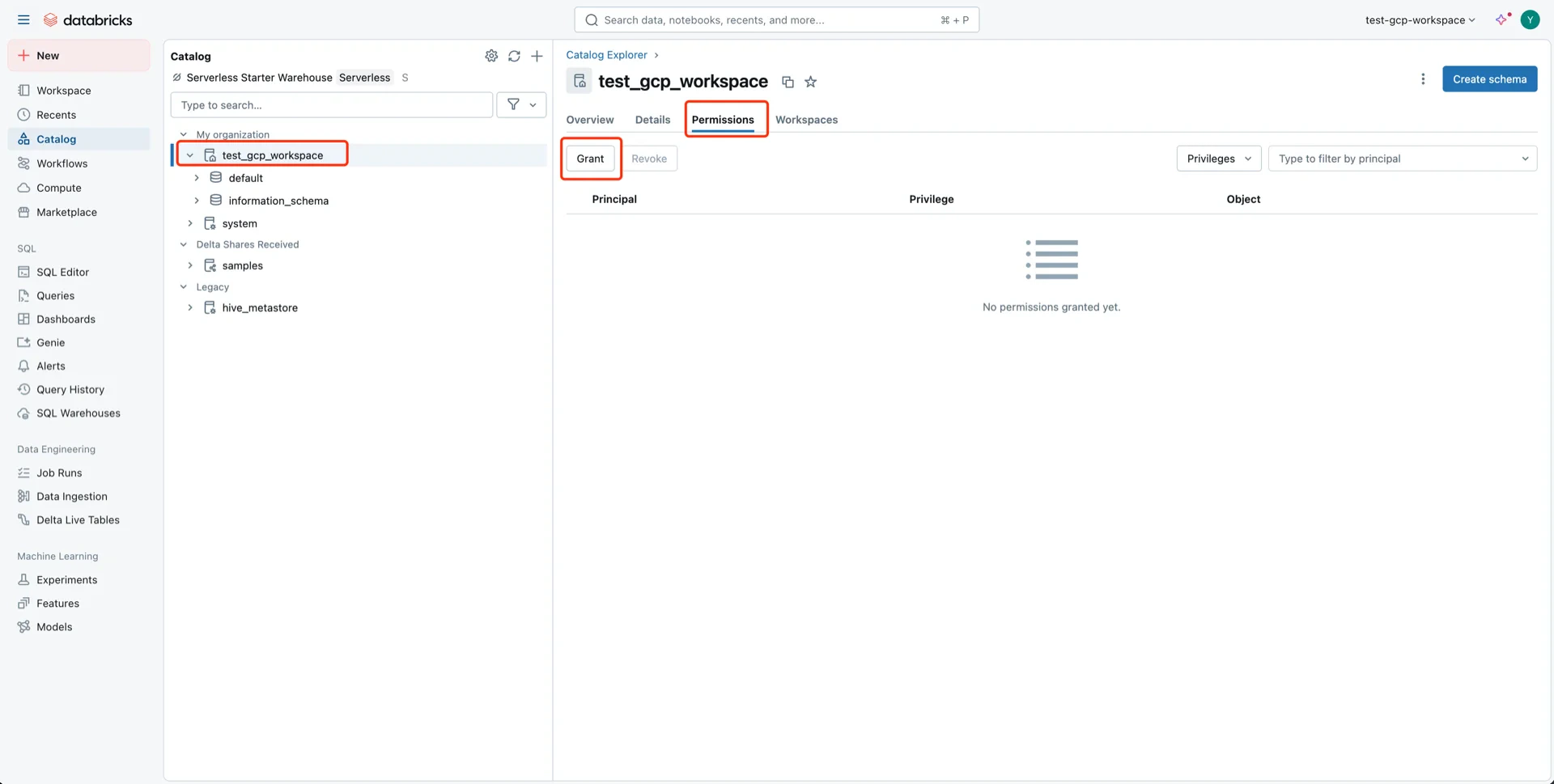
Task: Open Dashboards in the sidebar
Action: pos(79,319)
